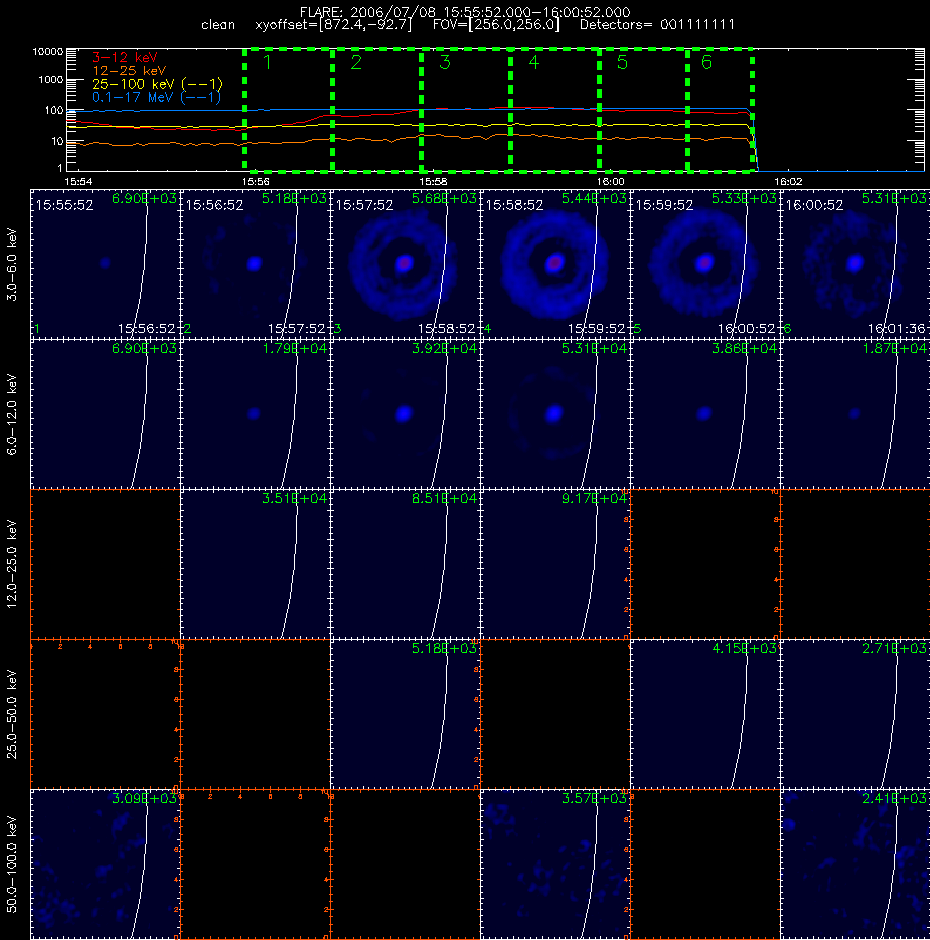The image size is (930, 940).
Task: Click the '9.17E+04' peak value text
Action: pos(594,498)
